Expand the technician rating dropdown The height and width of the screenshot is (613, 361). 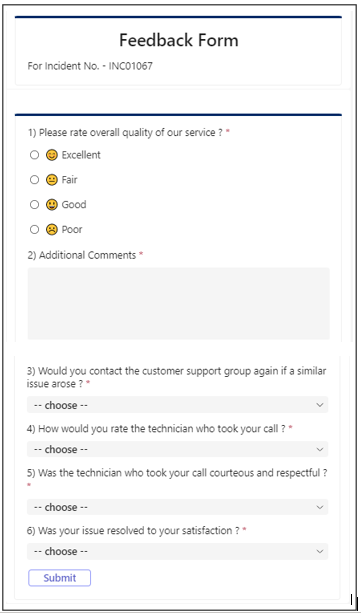(178, 449)
